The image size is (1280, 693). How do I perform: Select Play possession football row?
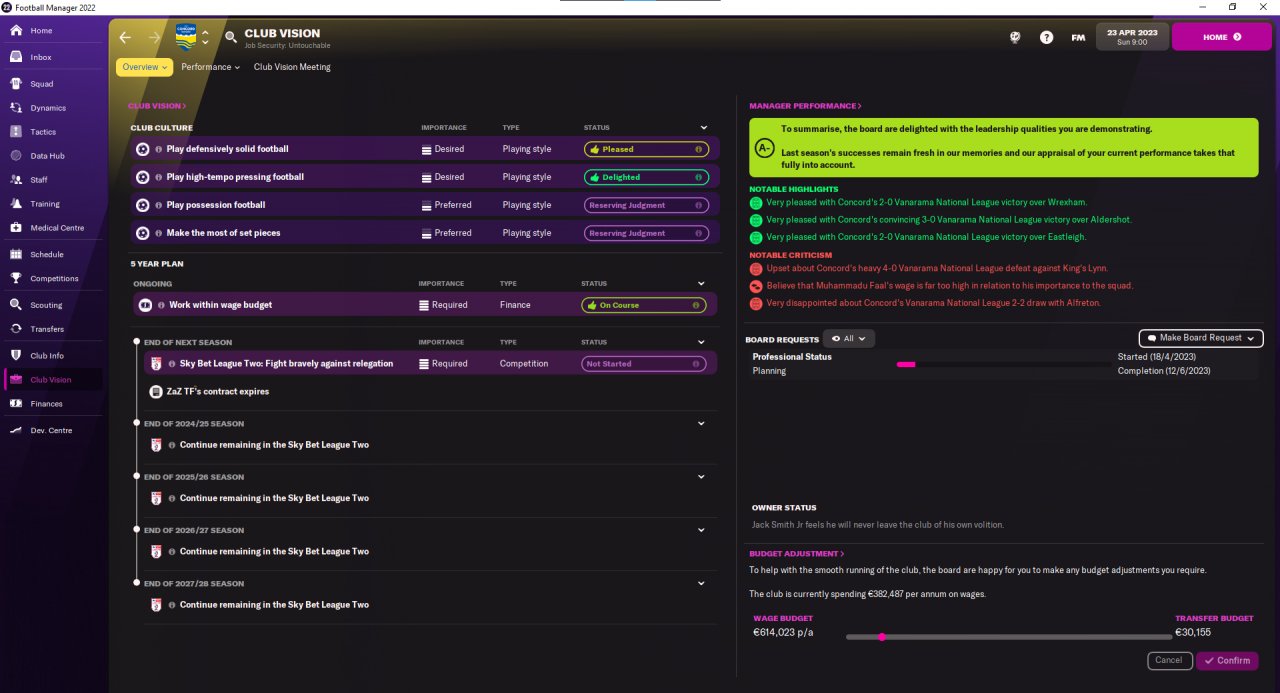[x=425, y=205]
